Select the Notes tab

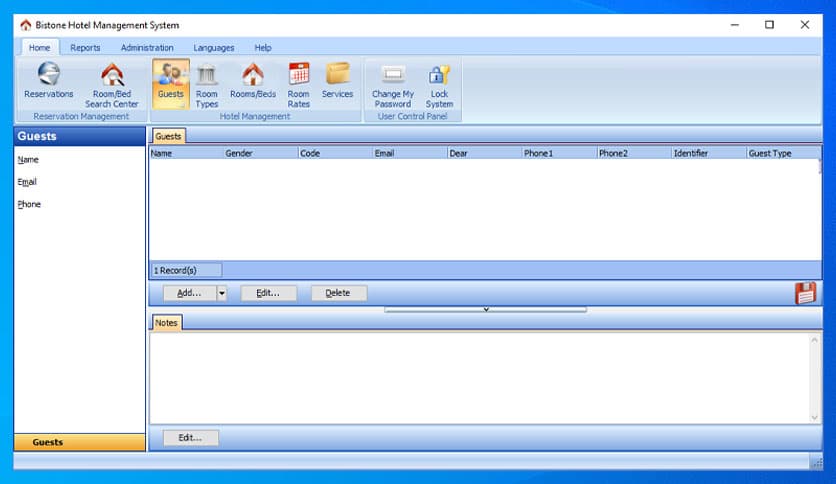pos(166,322)
